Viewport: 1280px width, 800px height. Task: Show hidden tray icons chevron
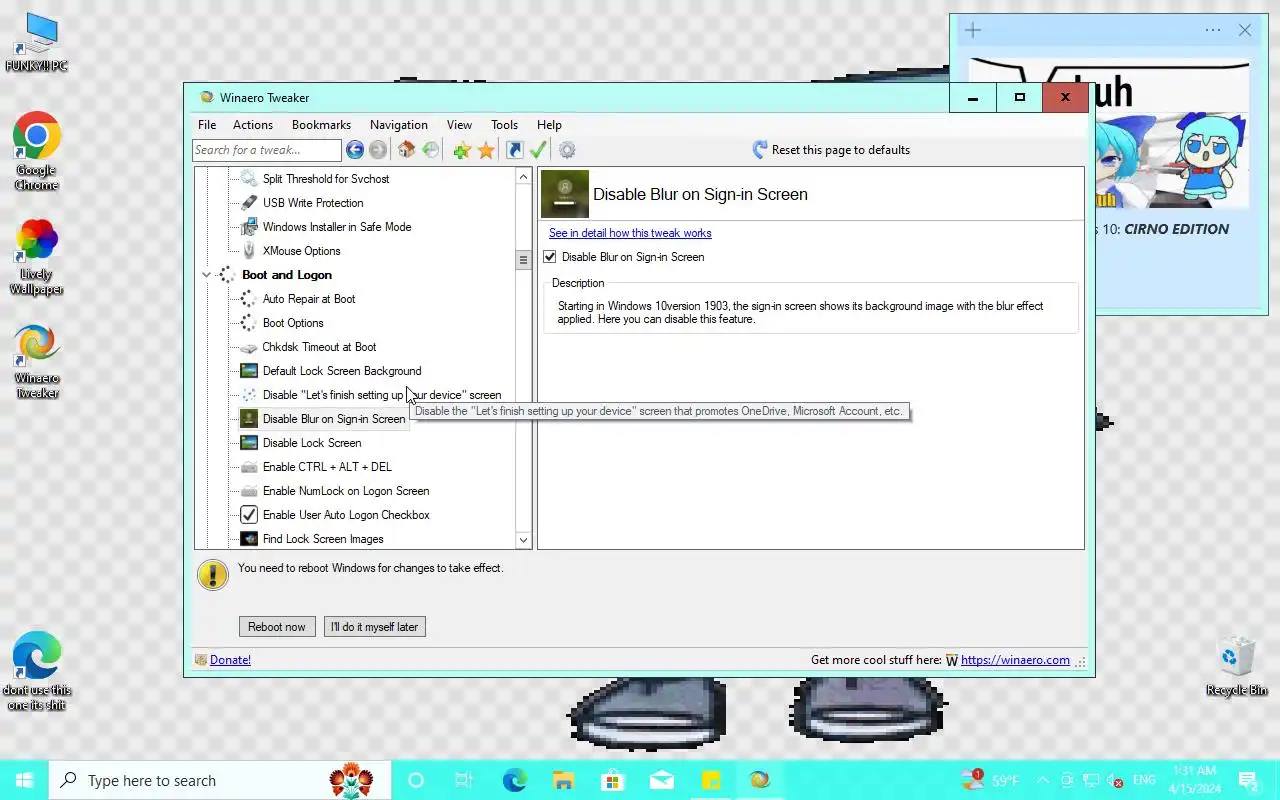pos(1042,780)
